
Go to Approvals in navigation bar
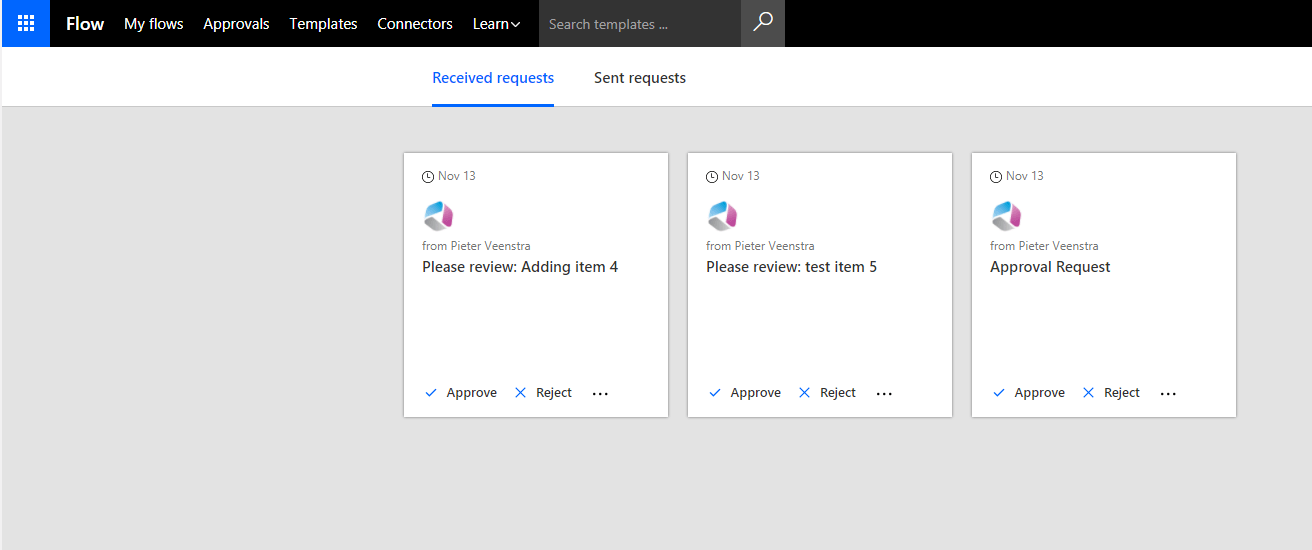(236, 24)
